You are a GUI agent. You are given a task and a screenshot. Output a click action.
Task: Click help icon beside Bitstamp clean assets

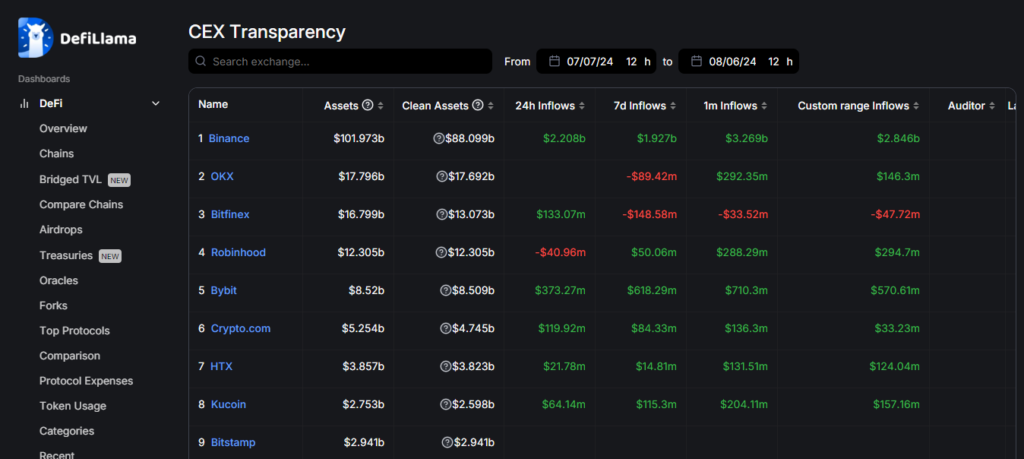(x=447, y=443)
